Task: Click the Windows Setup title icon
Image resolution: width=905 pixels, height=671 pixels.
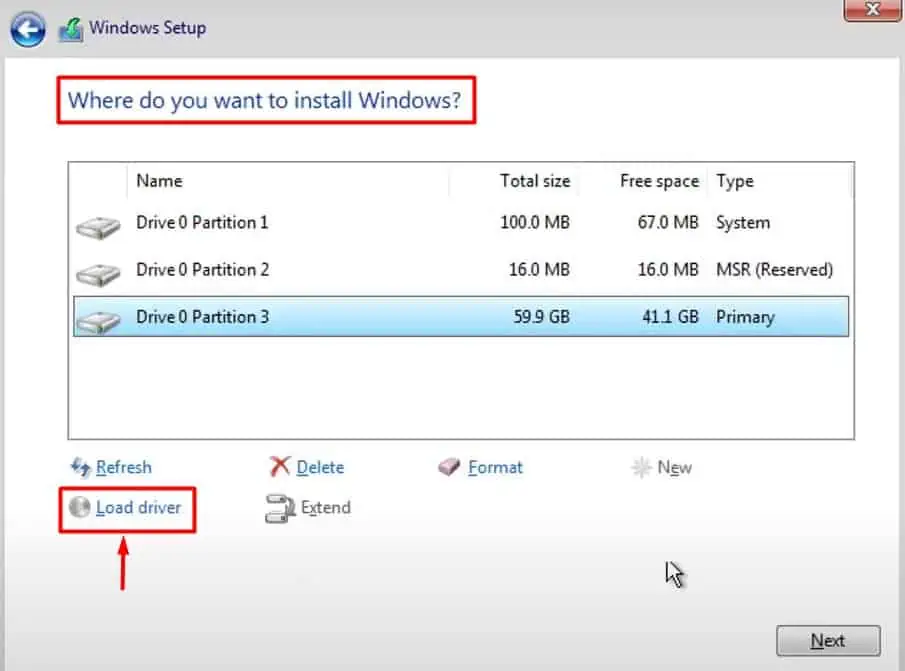Action: pos(70,29)
